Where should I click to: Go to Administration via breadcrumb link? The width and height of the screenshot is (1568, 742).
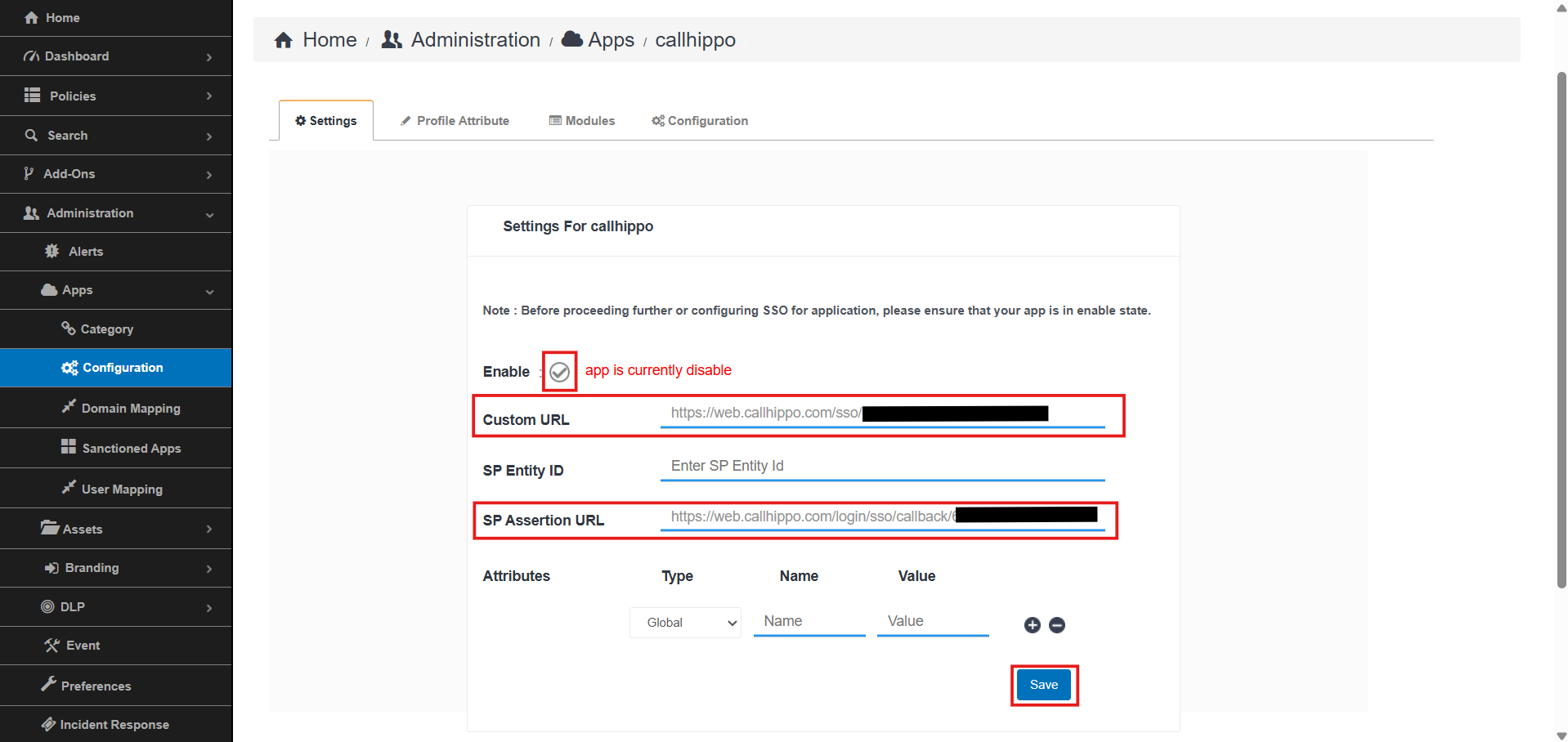[476, 40]
